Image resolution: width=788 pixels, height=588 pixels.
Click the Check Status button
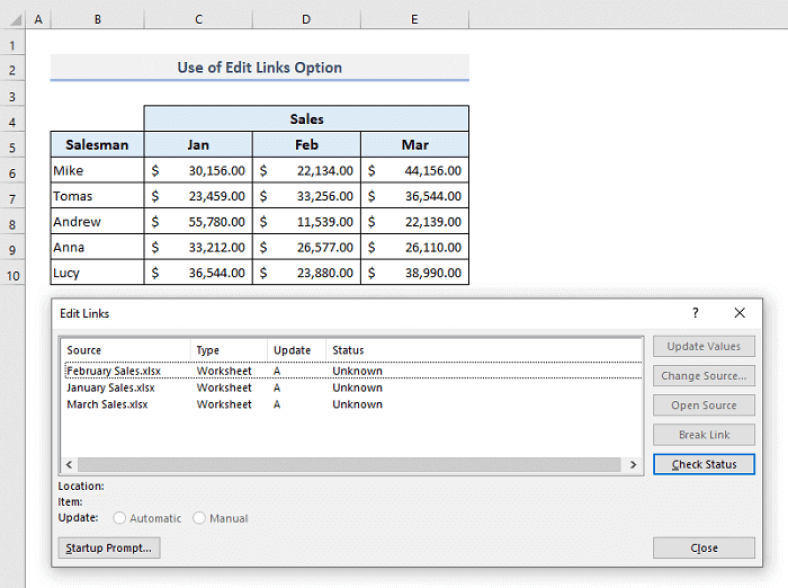click(703, 464)
